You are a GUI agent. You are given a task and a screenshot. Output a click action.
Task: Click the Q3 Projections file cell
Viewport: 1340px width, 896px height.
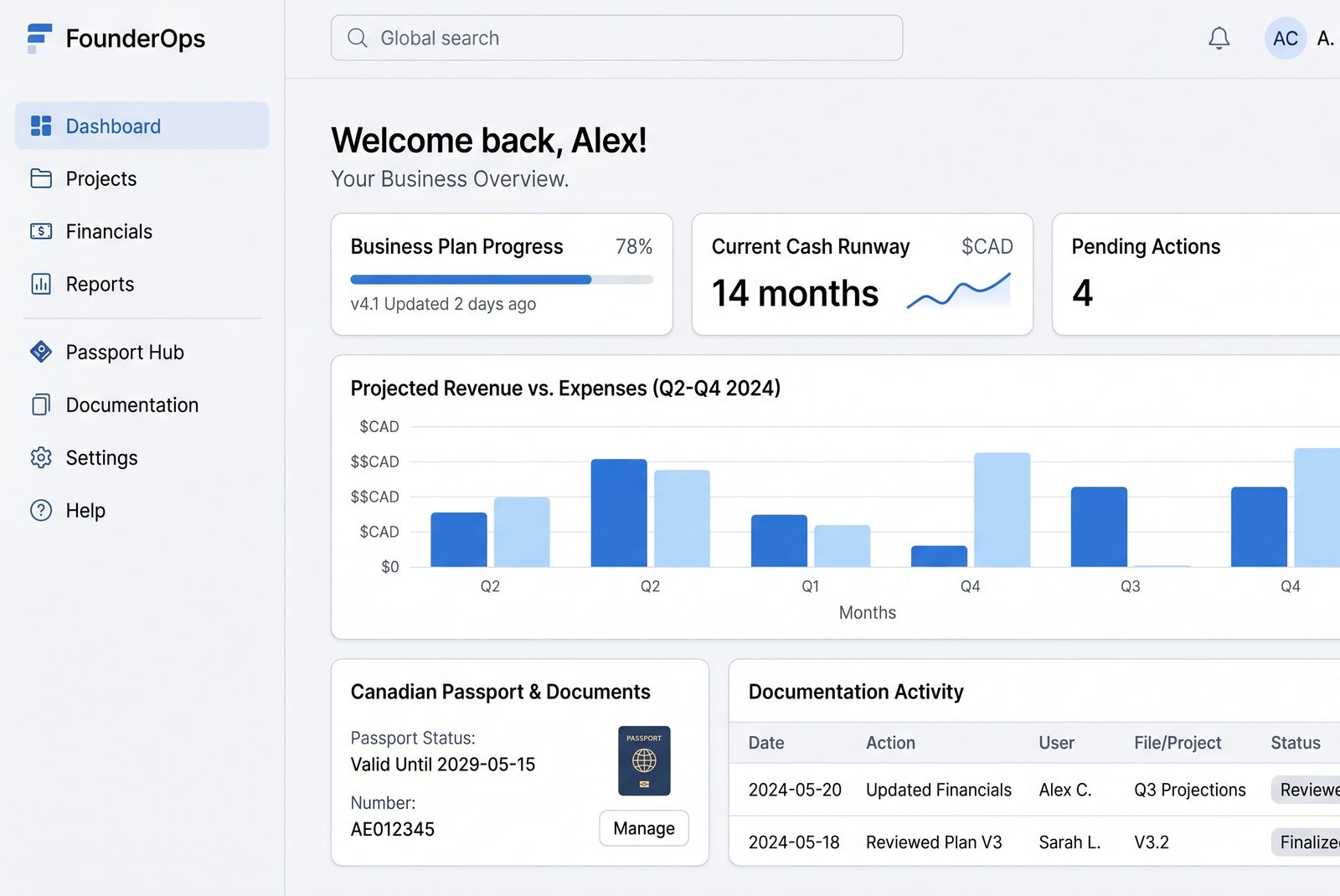point(1190,790)
